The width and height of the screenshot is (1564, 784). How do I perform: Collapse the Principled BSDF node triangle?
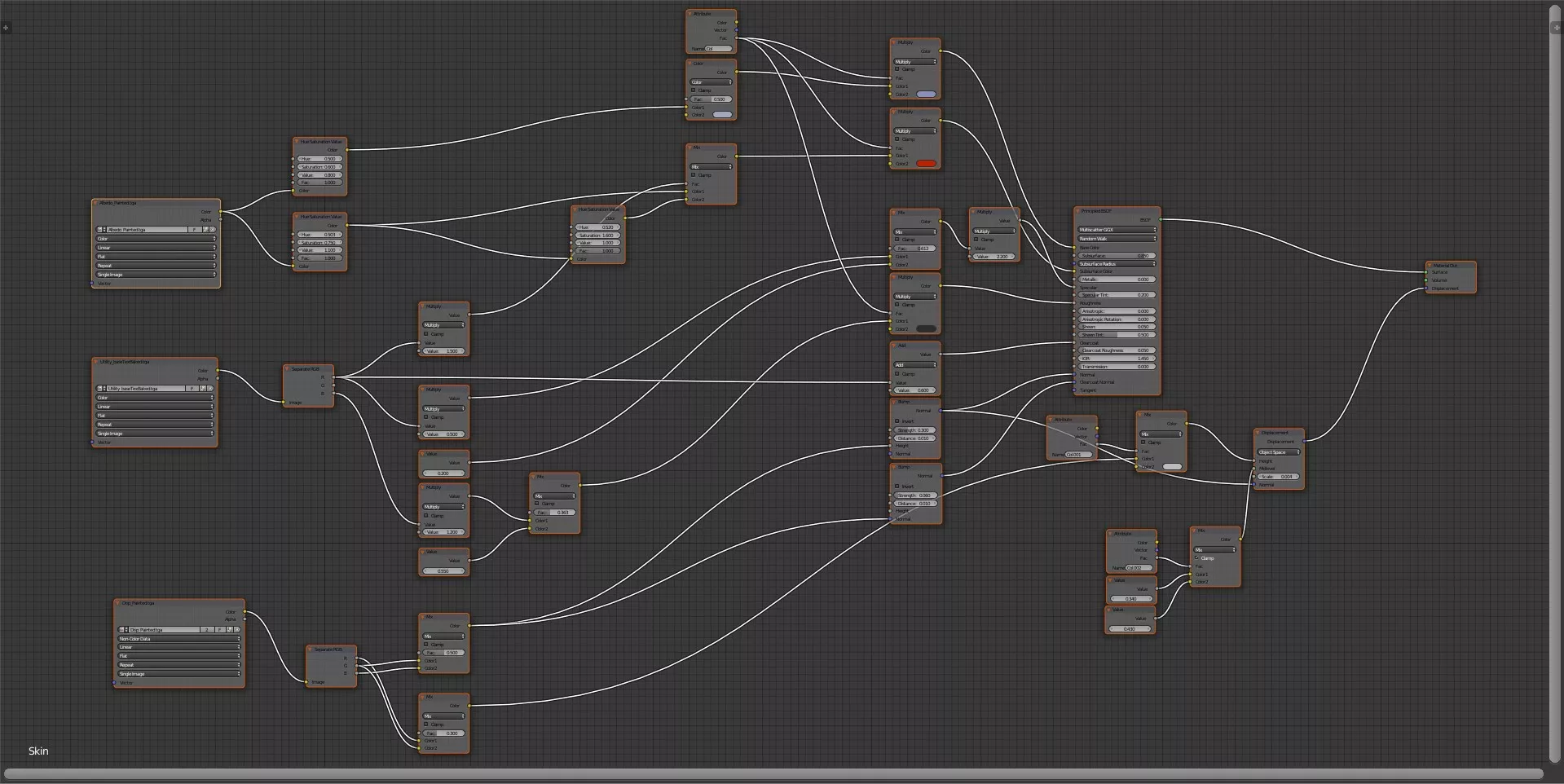[1077, 211]
